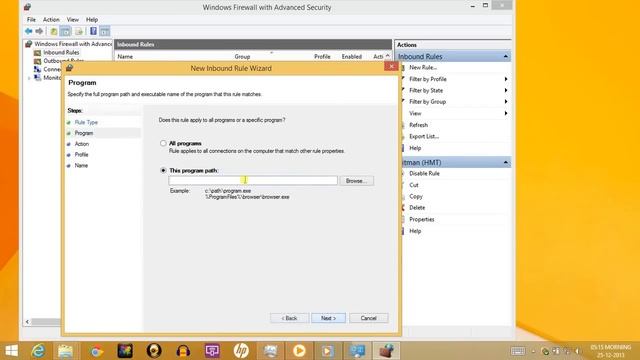This screenshot has height=360, width=640.
Task: Click the tree pane left scroll arrow
Action: tap(27, 322)
